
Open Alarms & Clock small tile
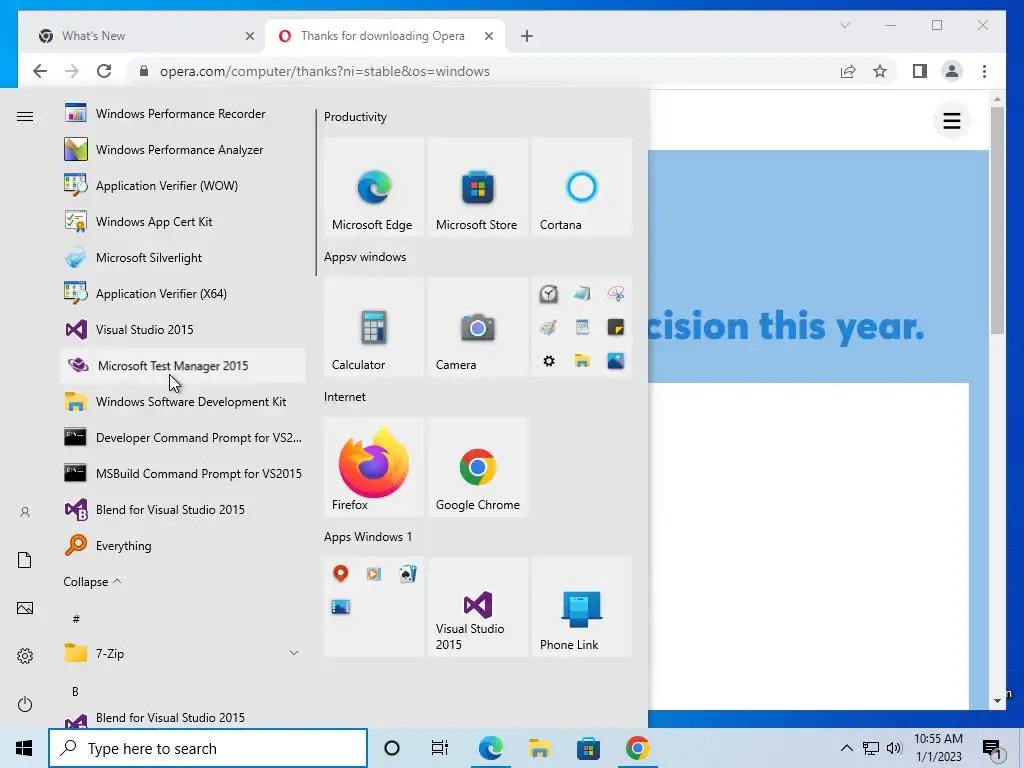pos(549,294)
